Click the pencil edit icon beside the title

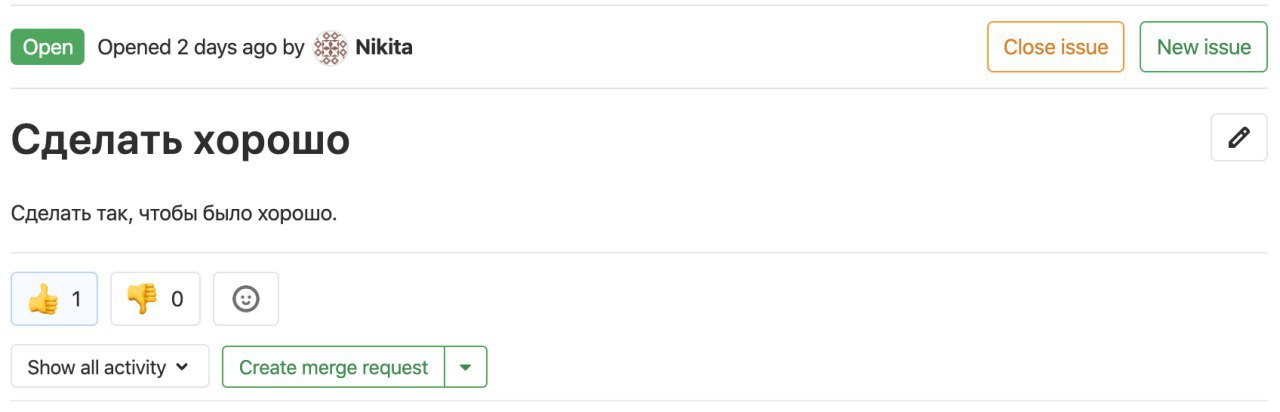click(x=1239, y=138)
